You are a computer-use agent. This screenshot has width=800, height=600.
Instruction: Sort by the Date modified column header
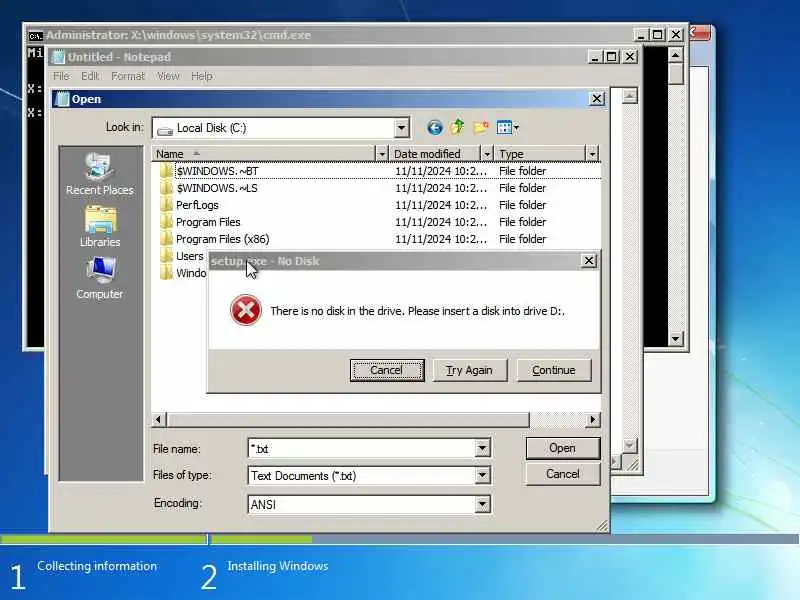(x=435, y=154)
